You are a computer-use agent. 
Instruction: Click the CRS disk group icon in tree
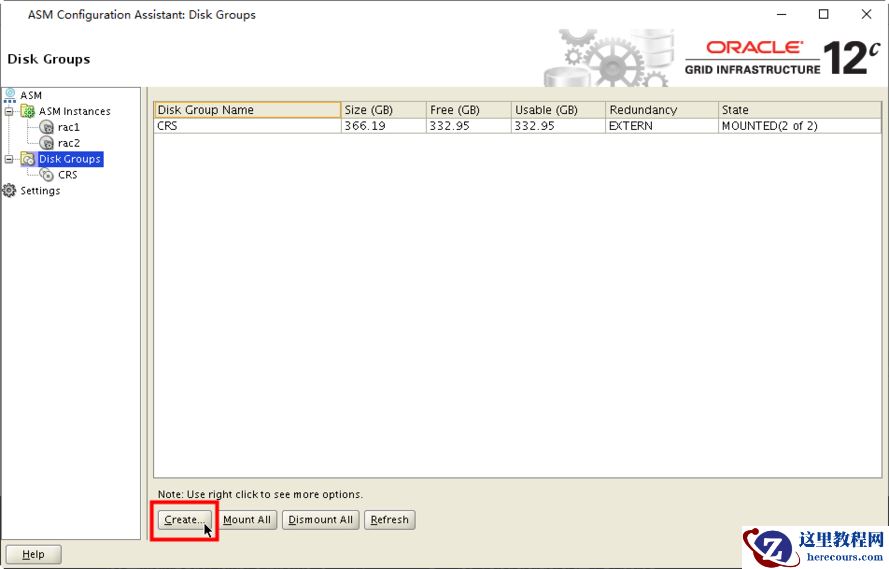47,175
